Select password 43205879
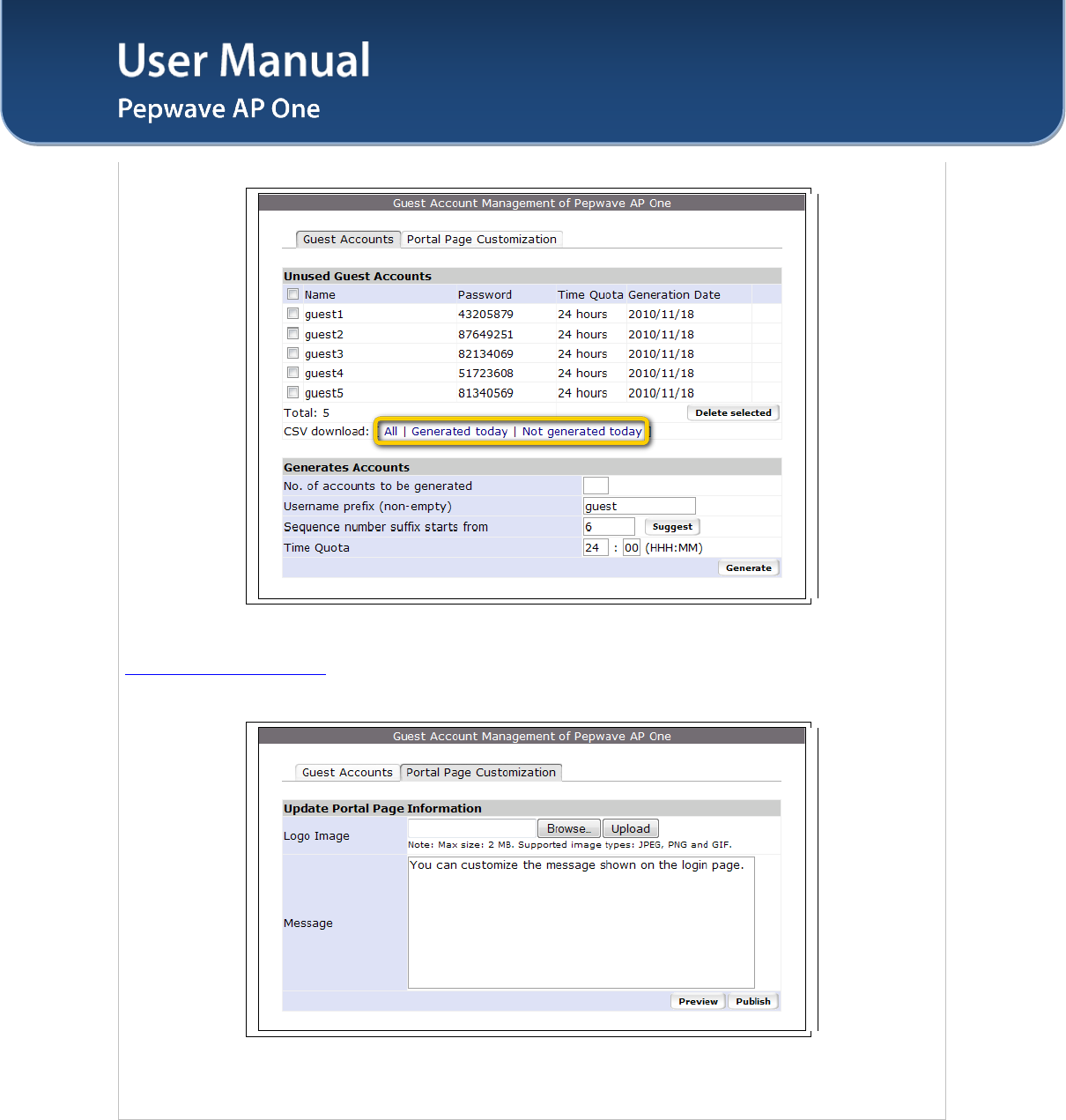The image size is (1066, 1120). (x=485, y=314)
